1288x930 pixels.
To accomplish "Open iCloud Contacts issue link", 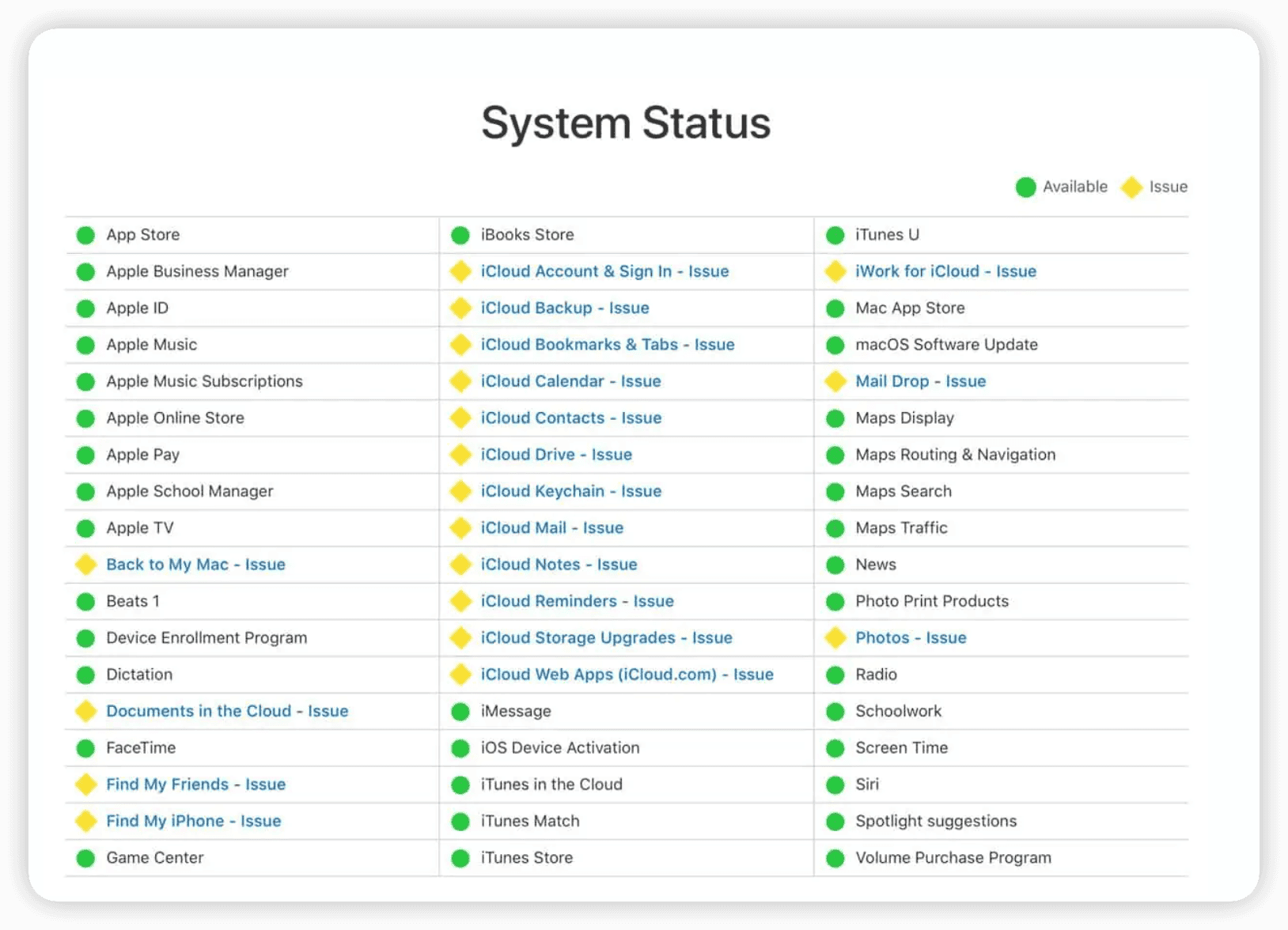I will tap(571, 418).
